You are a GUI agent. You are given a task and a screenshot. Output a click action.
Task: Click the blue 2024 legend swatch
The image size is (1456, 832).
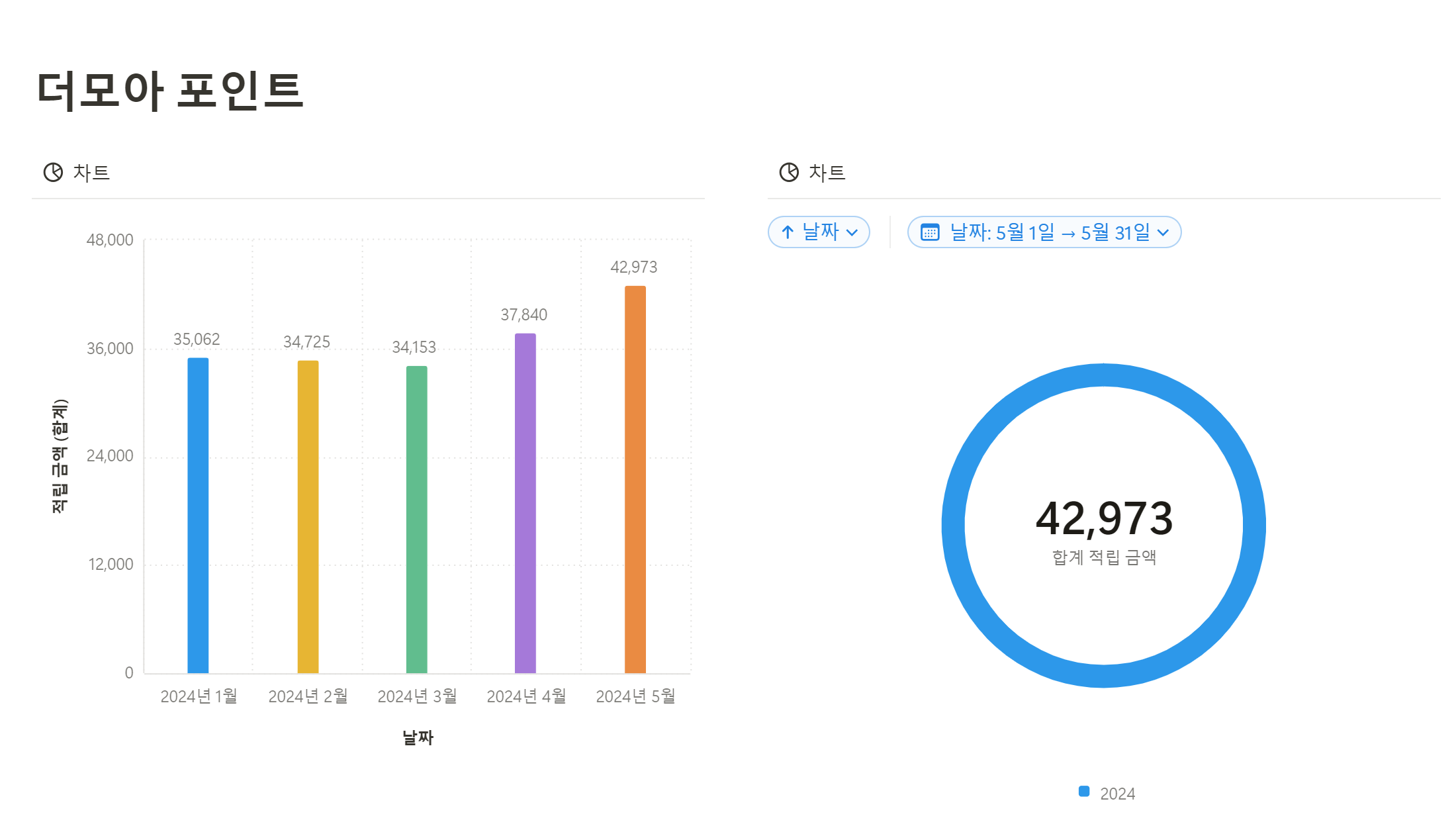coord(1084,791)
